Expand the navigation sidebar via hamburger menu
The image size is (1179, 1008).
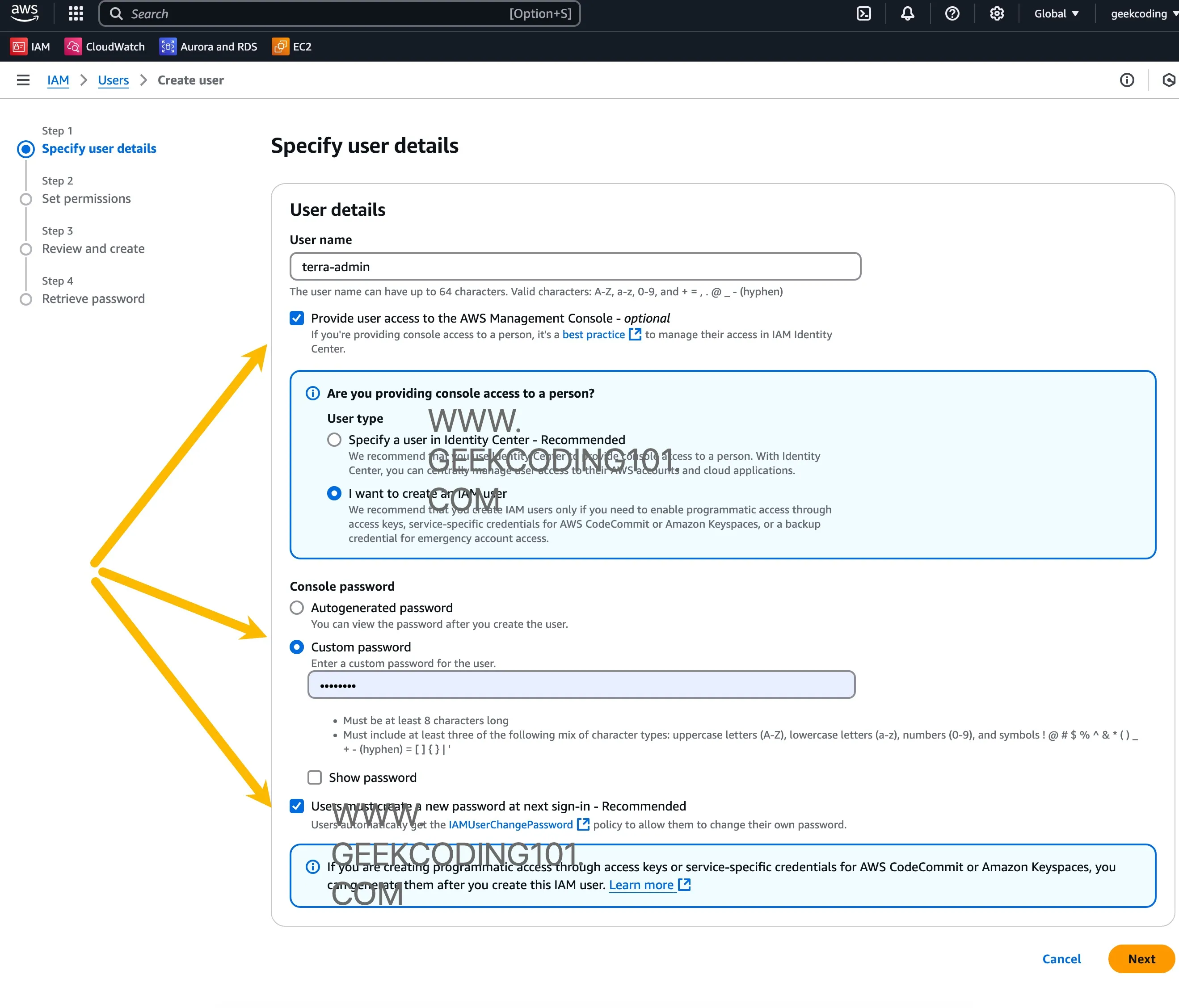pos(23,80)
